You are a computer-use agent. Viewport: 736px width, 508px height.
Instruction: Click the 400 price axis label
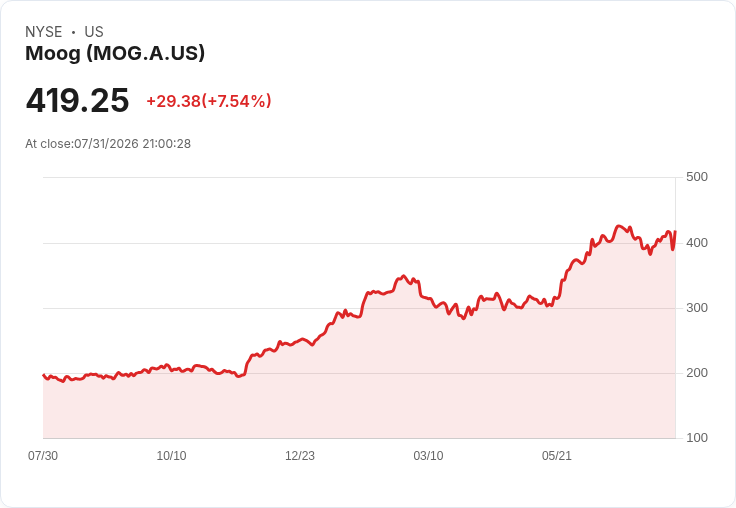[697, 243]
